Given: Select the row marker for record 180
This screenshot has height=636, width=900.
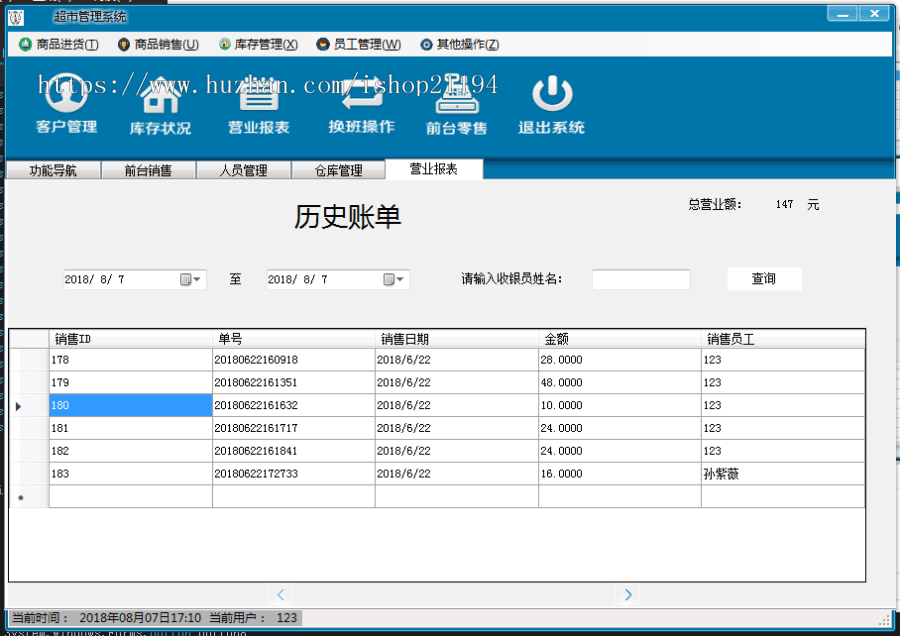Looking at the screenshot, I should (x=18, y=405).
